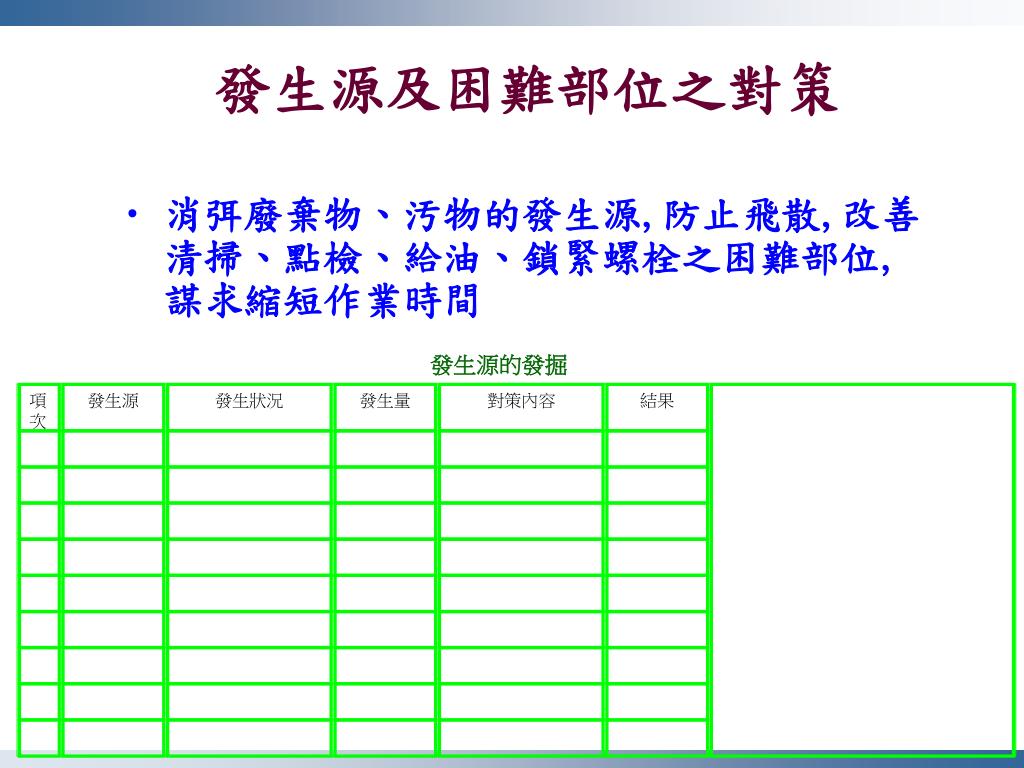Select the table header cell 發生源
Screen dimensions: 1024x768
pyautogui.click(x=113, y=408)
